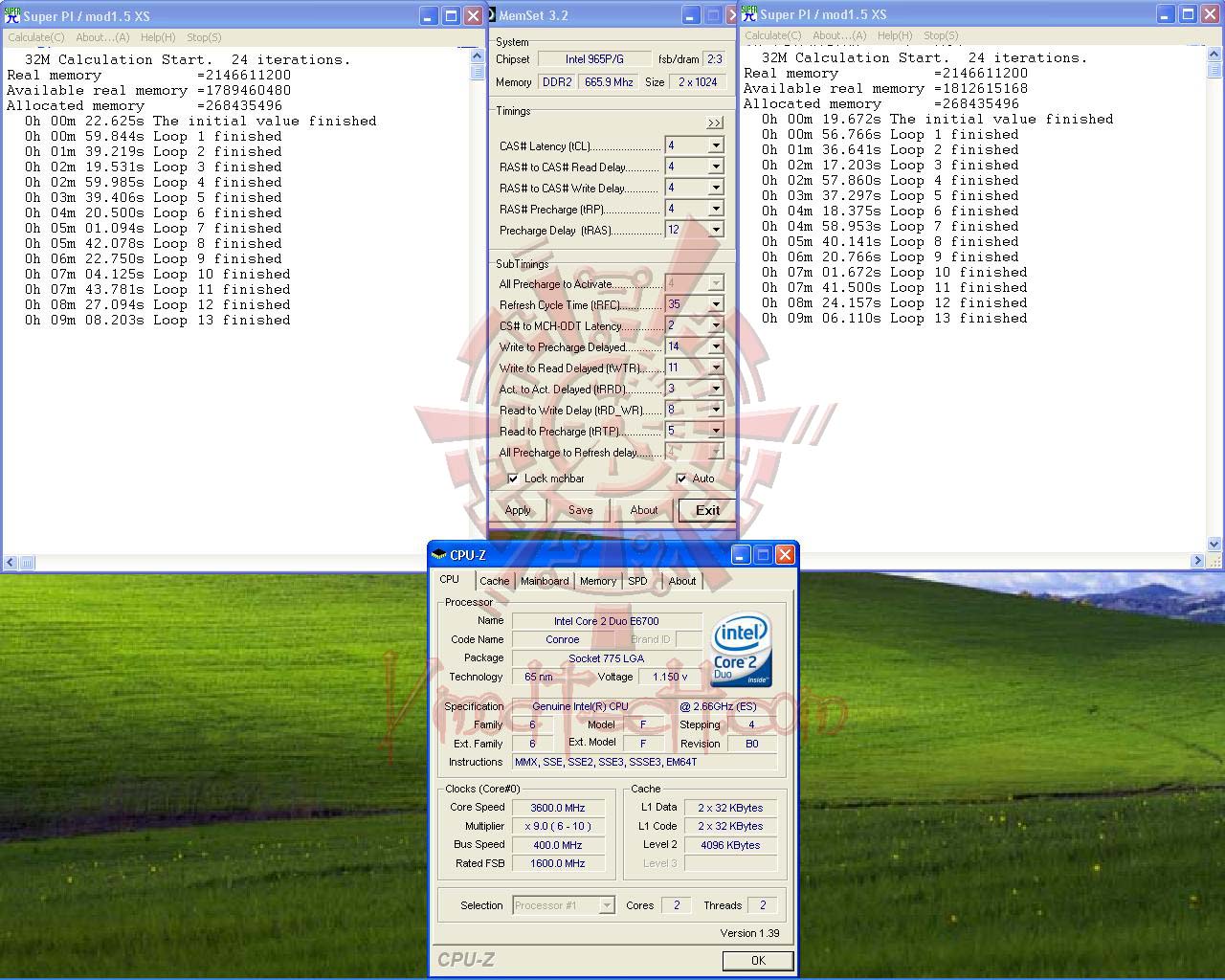Expand the Precharge Delay (tRAS) dropdown
Image resolution: width=1225 pixels, height=980 pixels.
[x=715, y=230]
